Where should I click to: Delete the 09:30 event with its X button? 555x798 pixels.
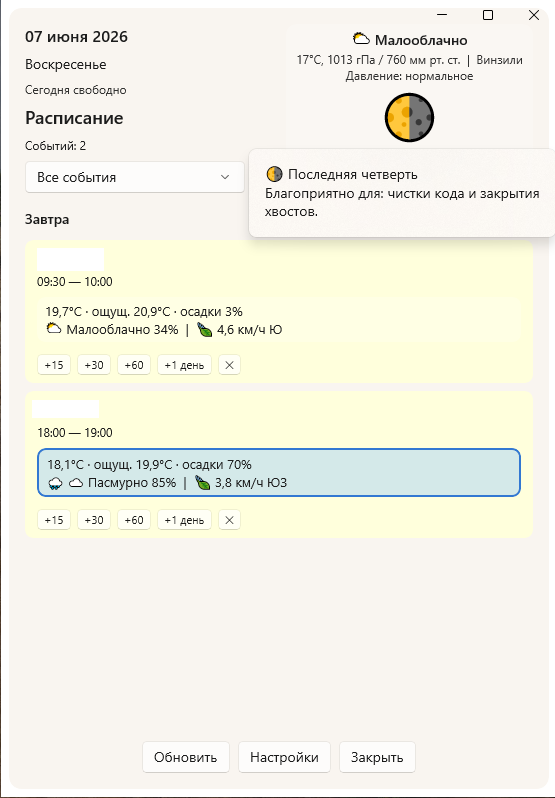229,365
